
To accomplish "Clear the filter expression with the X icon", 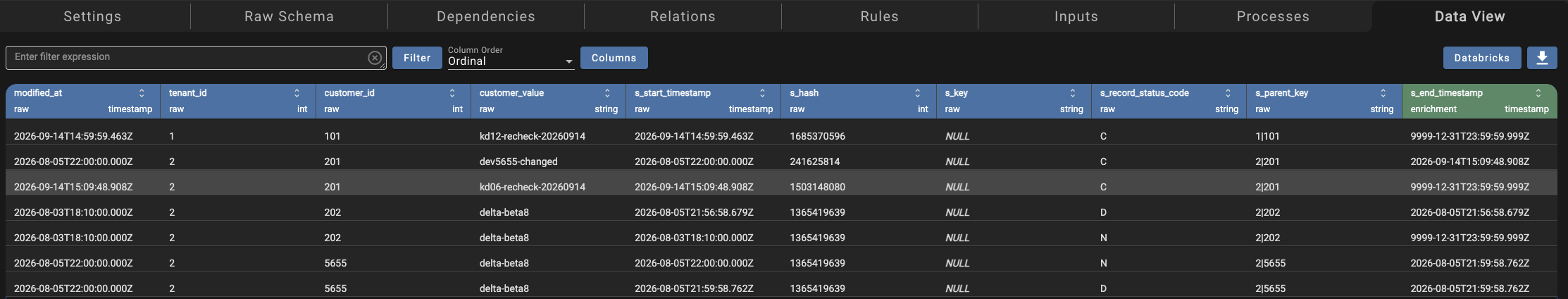I will pyautogui.click(x=375, y=58).
